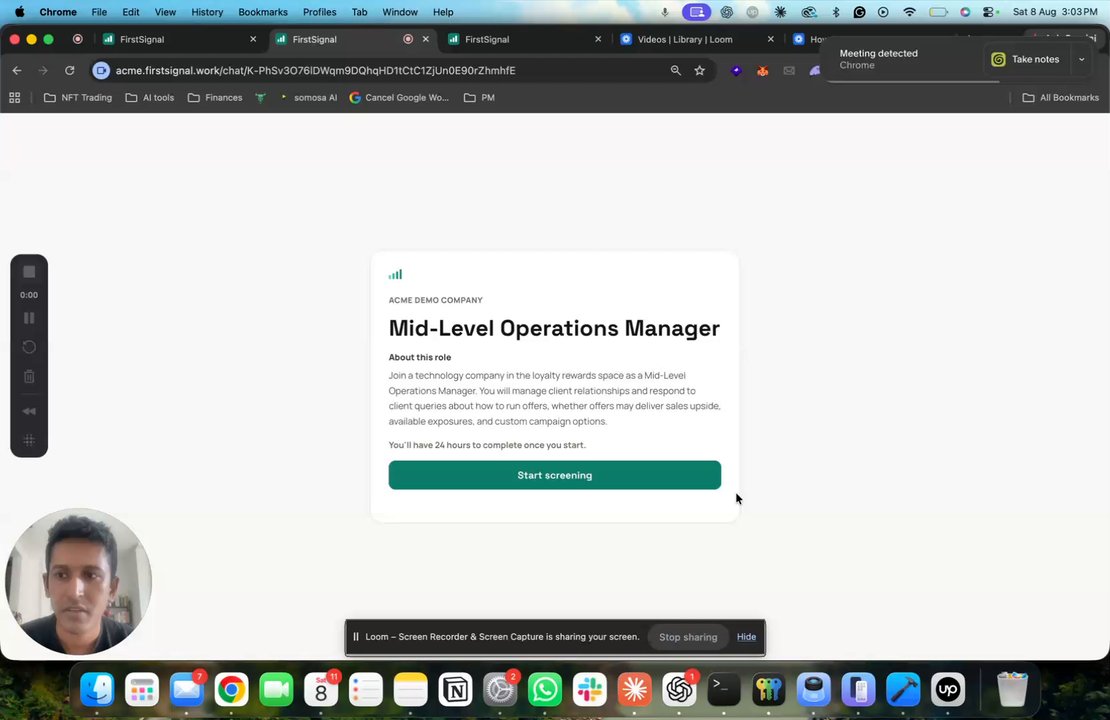Open the zoom magnifier in address bar

point(675,70)
